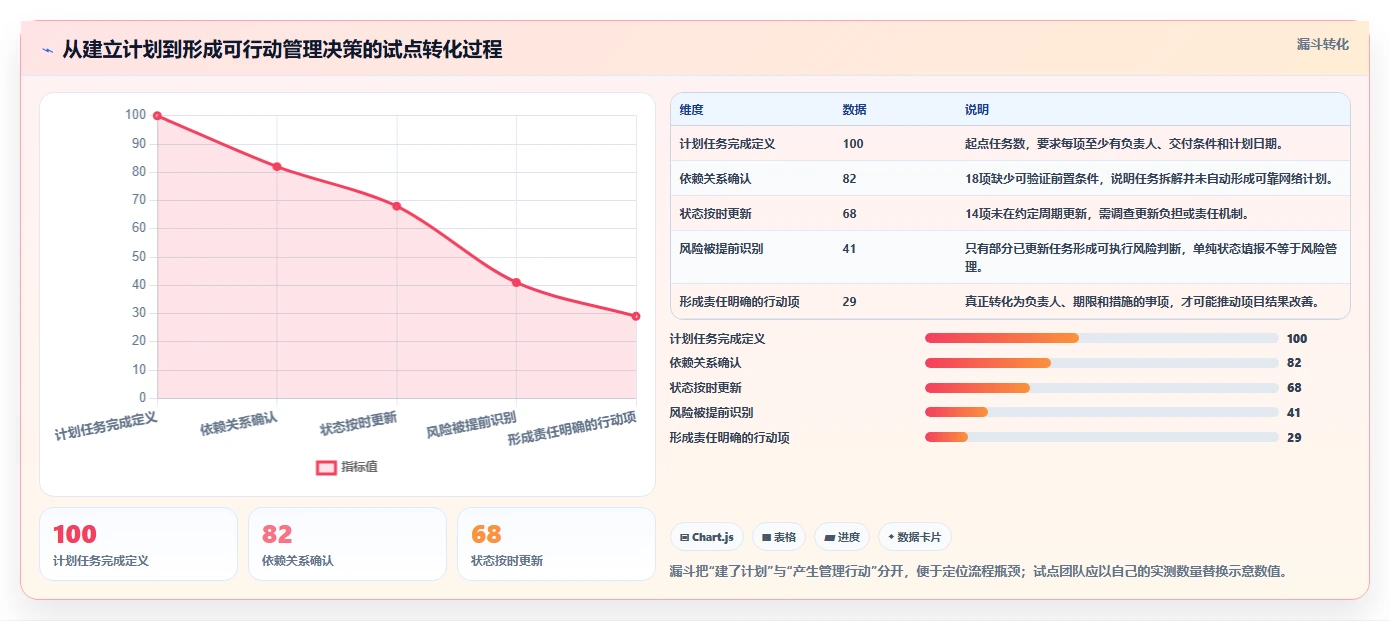1390x621 pixels.
Task: Select table row cell 状态按时更新
Action: (x=715, y=214)
